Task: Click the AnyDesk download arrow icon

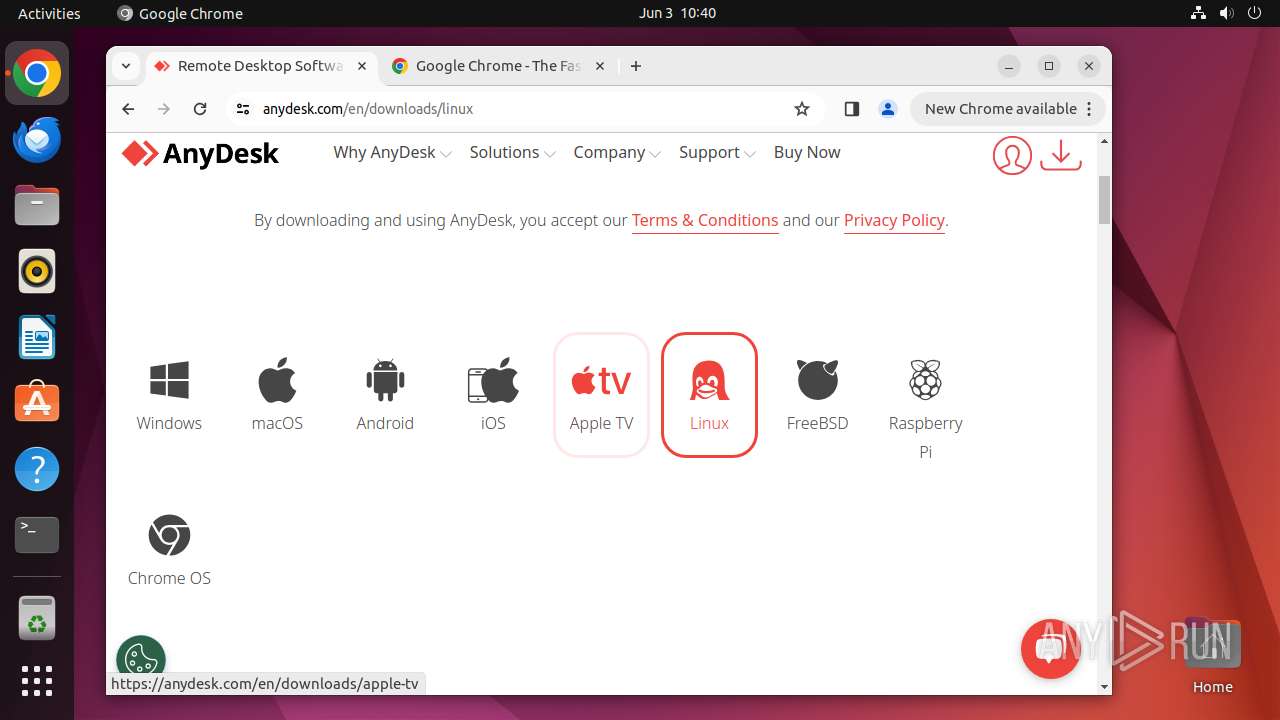Action: 1061,155
